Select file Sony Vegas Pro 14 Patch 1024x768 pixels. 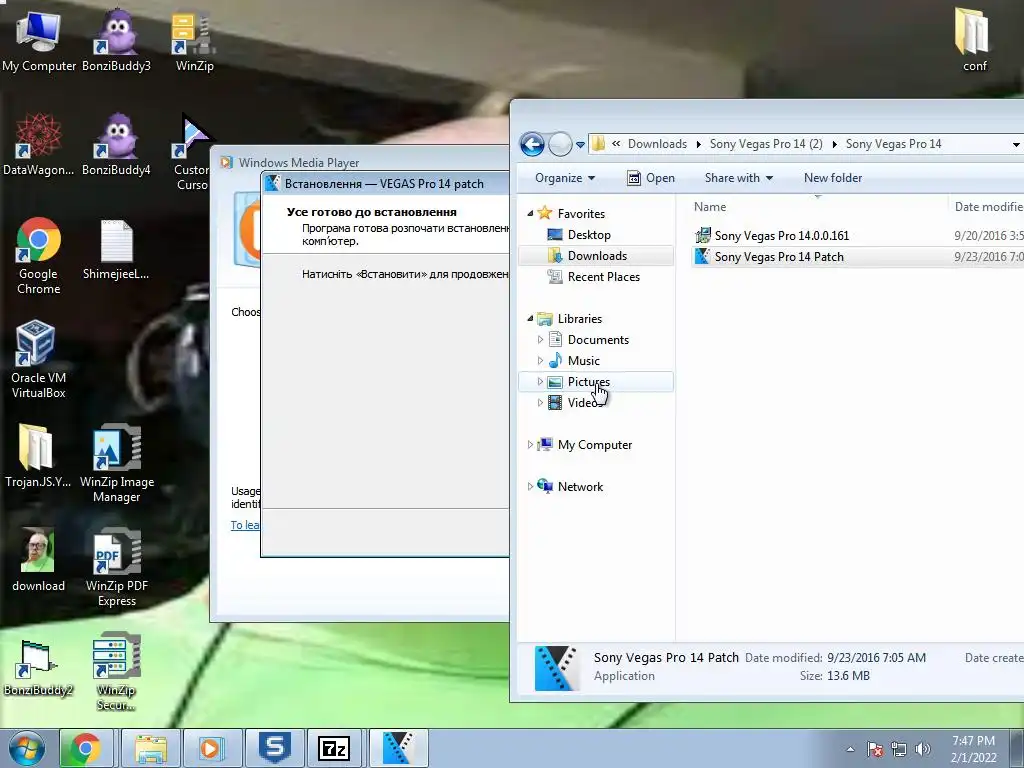pyautogui.click(x=778, y=257)
